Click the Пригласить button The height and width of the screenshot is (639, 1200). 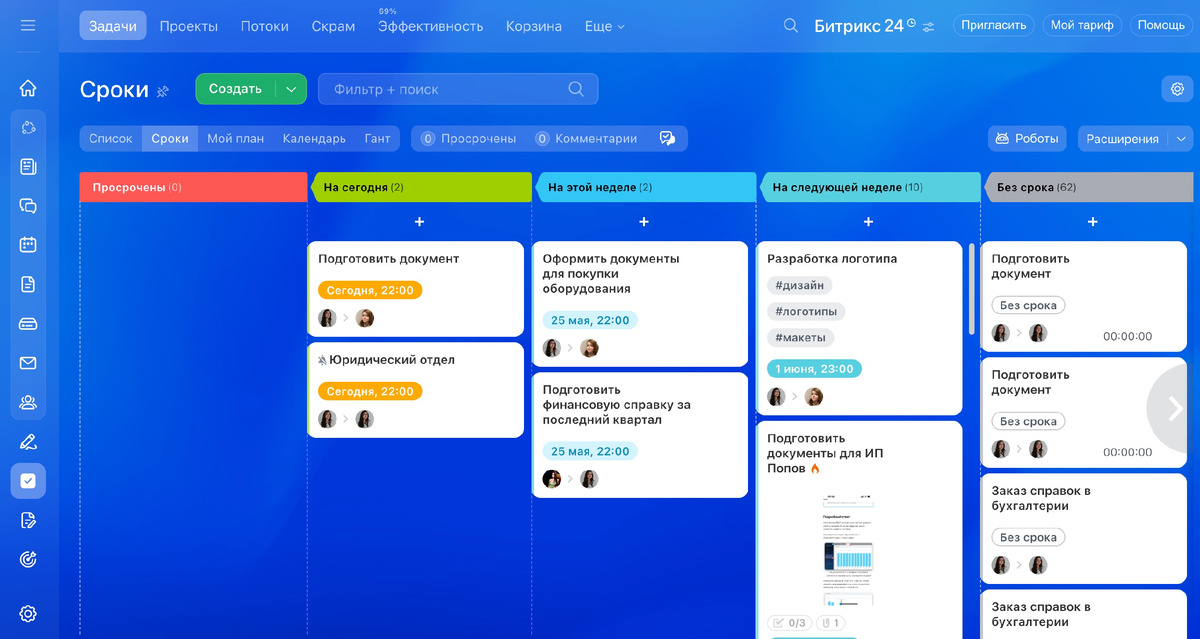point(993,25)
